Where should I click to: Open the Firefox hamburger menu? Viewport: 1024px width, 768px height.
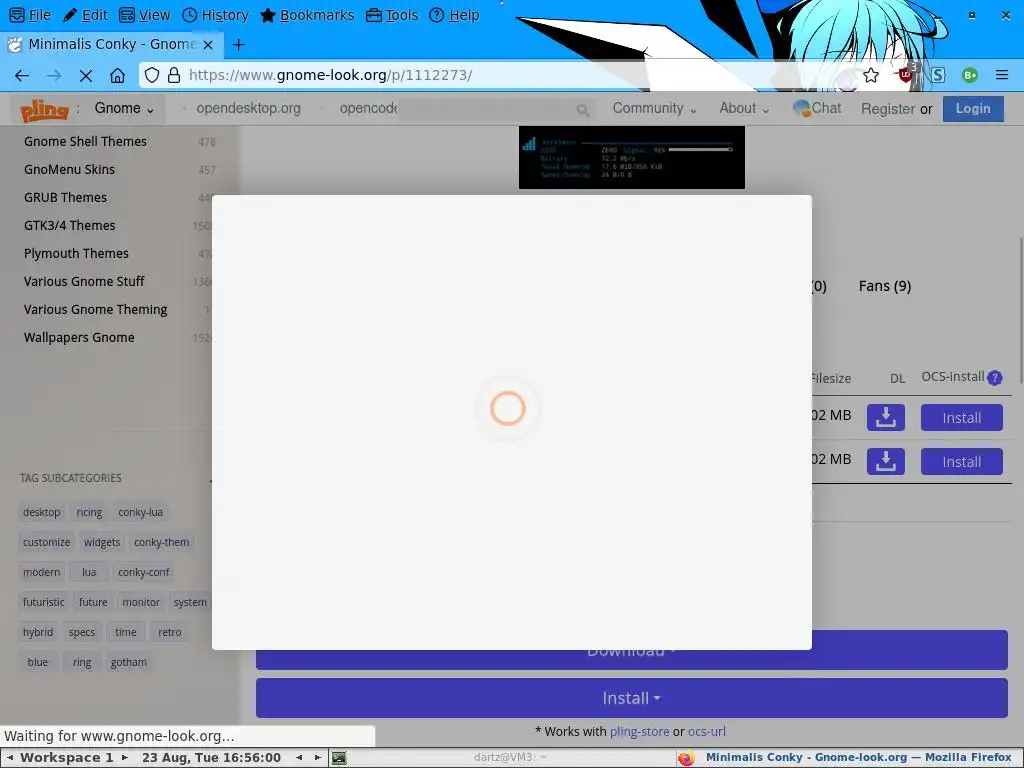[x=1002, y=75]
